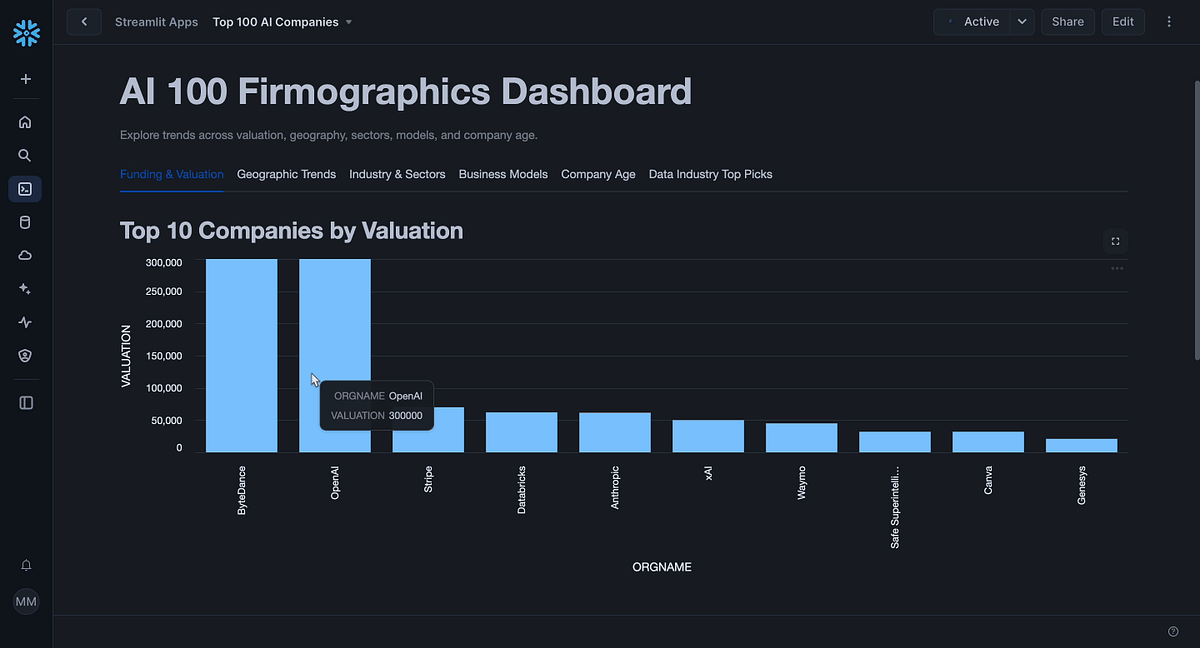Switch to the Business Models tab

pyautogui.click(x=503, y=174)
